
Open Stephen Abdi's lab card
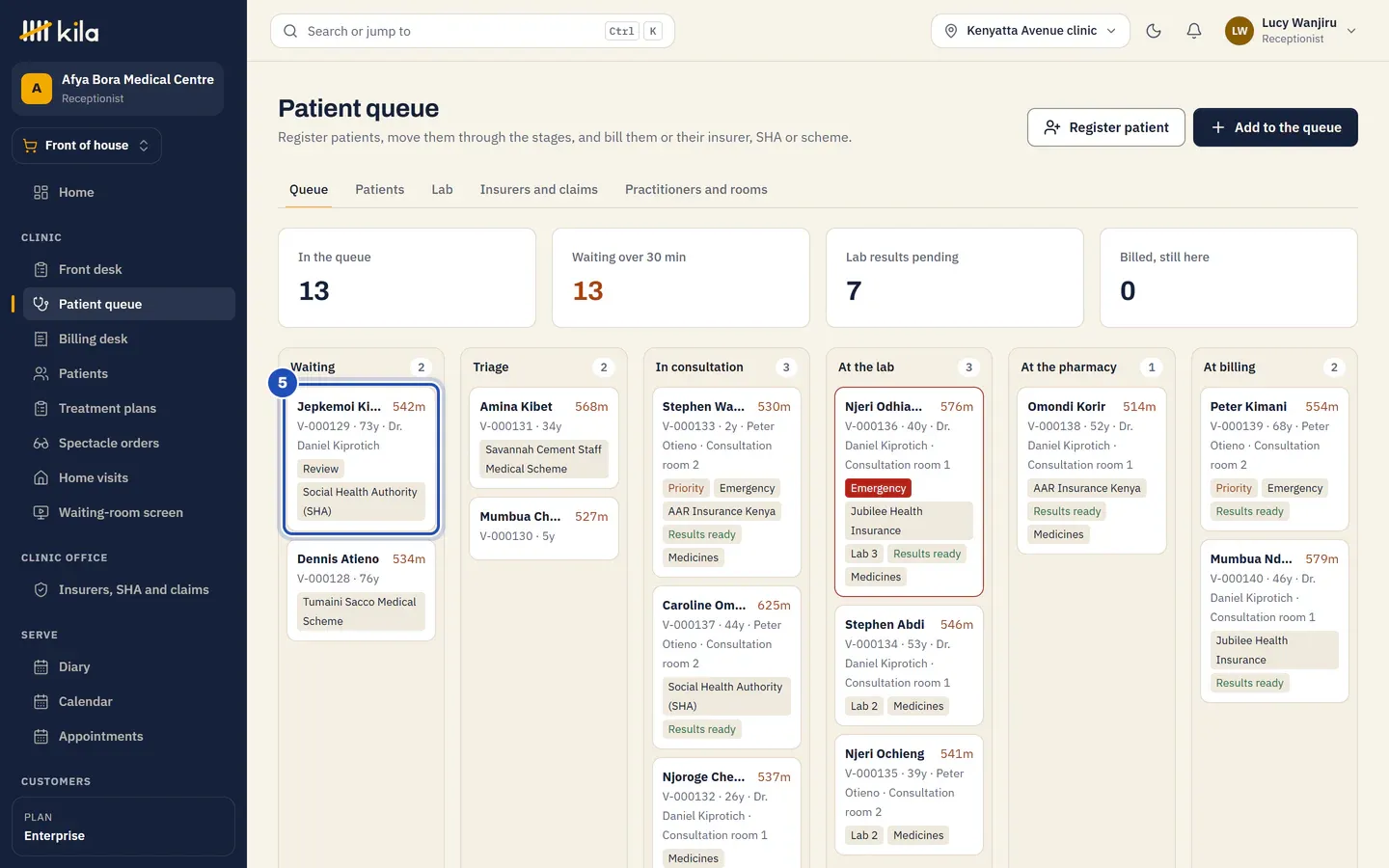[x=909, y=665]
